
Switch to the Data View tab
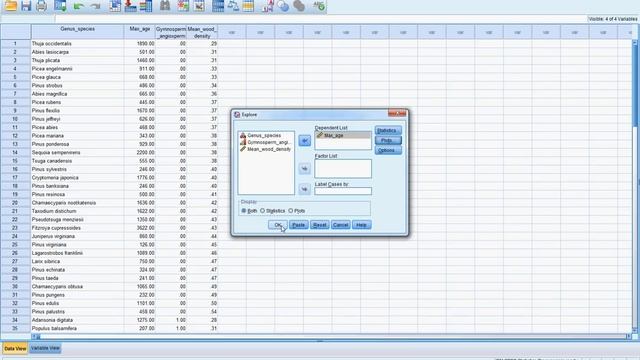pos(15,349)
